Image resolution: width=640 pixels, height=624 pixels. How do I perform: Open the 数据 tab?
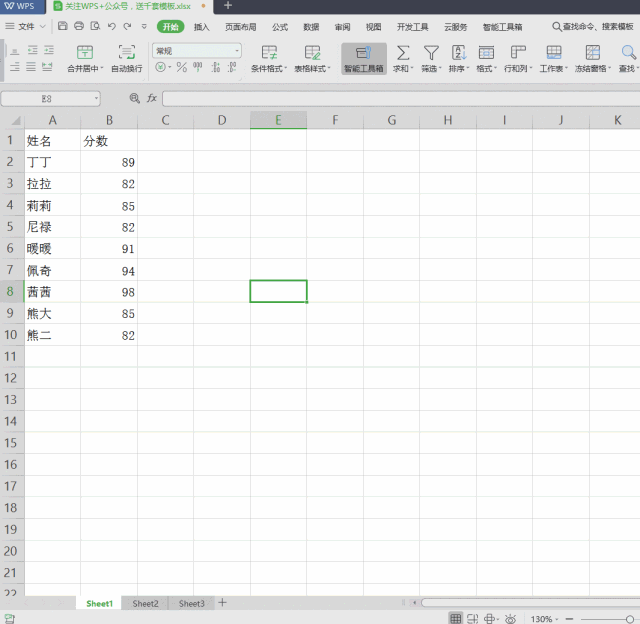coord(311,27)
